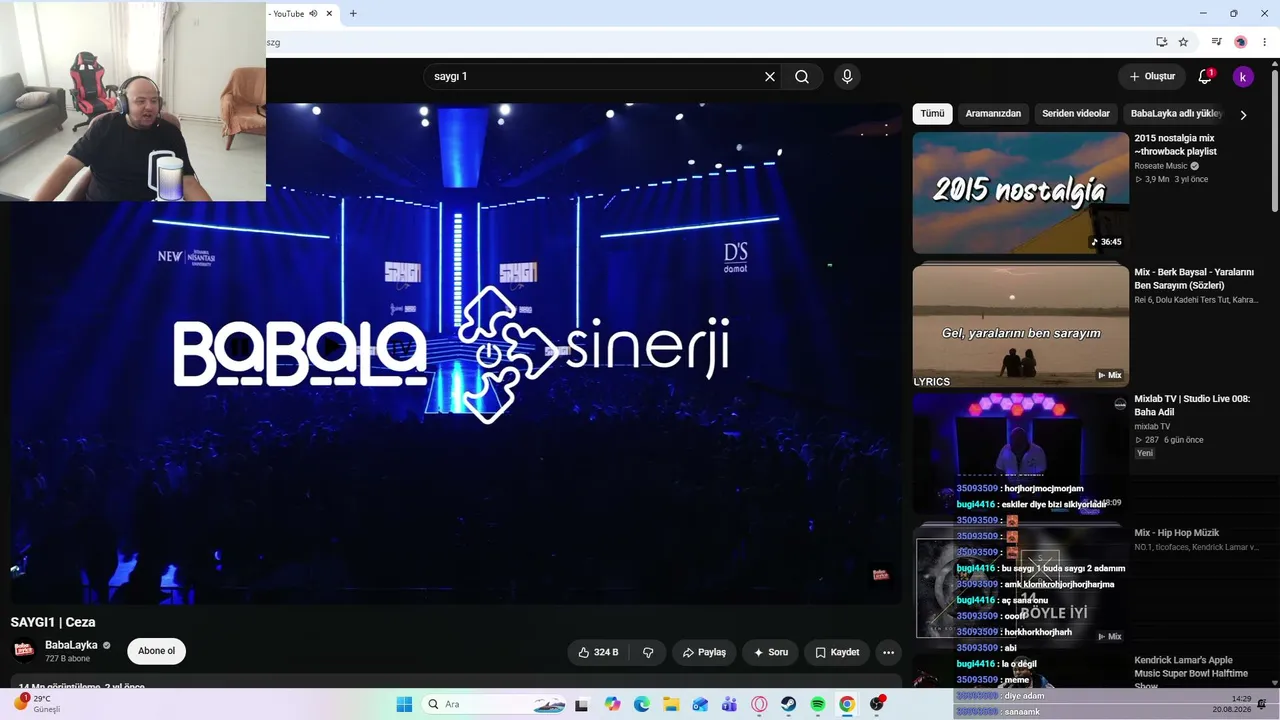The height and width of the screenshot is (720, 1280).
Task: Open Chrome profile avatar in toolbar
Action: click(1241, 42)
